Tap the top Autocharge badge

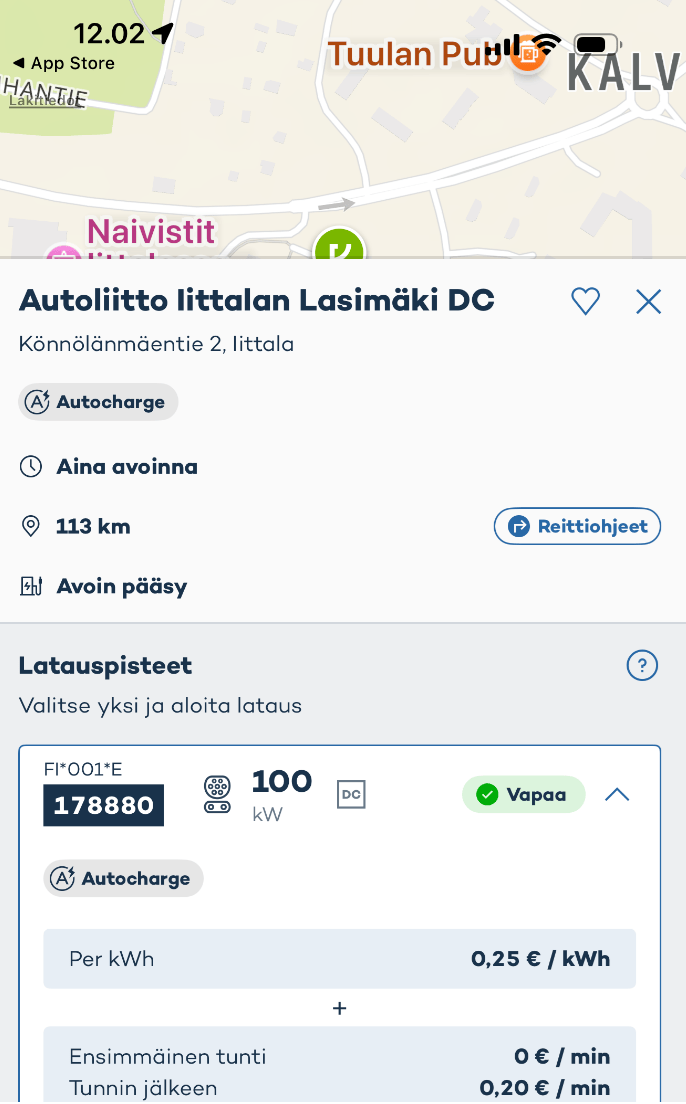click(98, 402)
